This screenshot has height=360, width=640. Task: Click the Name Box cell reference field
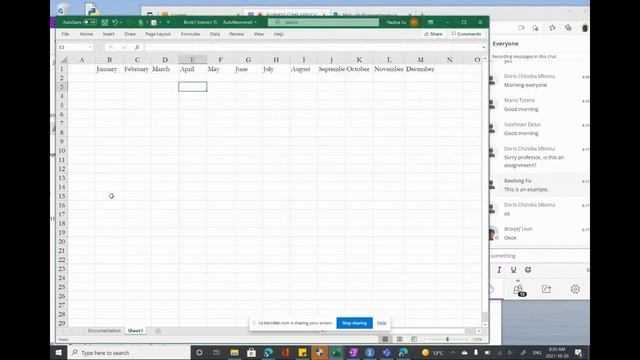[x=73, y=47]
